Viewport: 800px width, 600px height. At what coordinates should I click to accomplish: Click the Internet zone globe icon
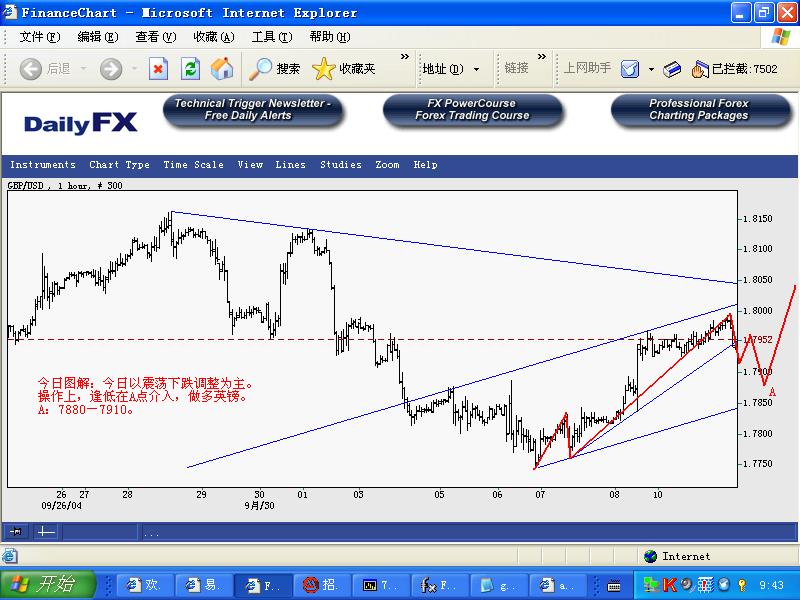[x=651, y=556]
